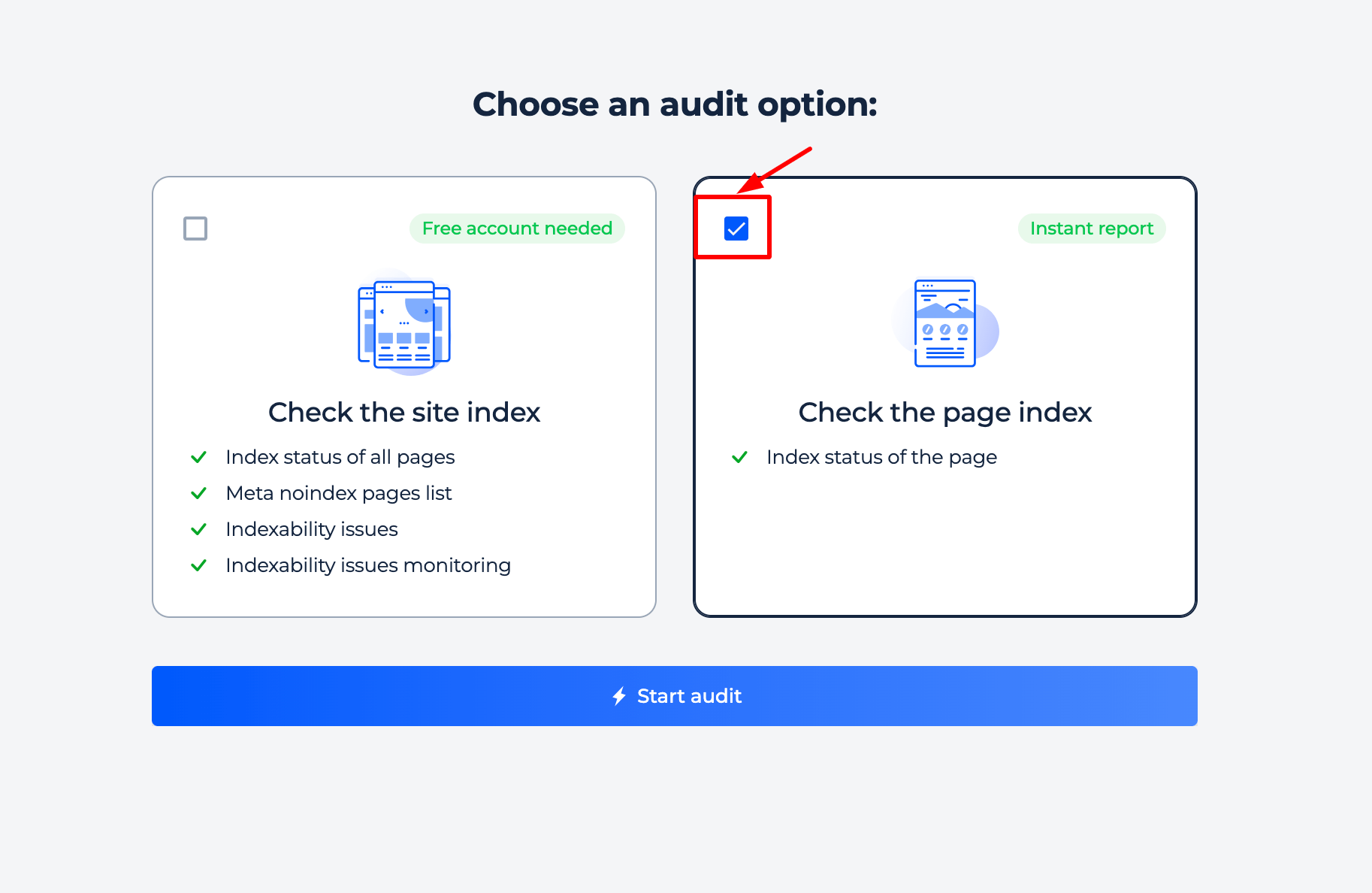Screen dimensions: 1372x893
Task: Click green checkmark beside 'Indexability issues monitoring'
Action: click(x=198, y=565)
